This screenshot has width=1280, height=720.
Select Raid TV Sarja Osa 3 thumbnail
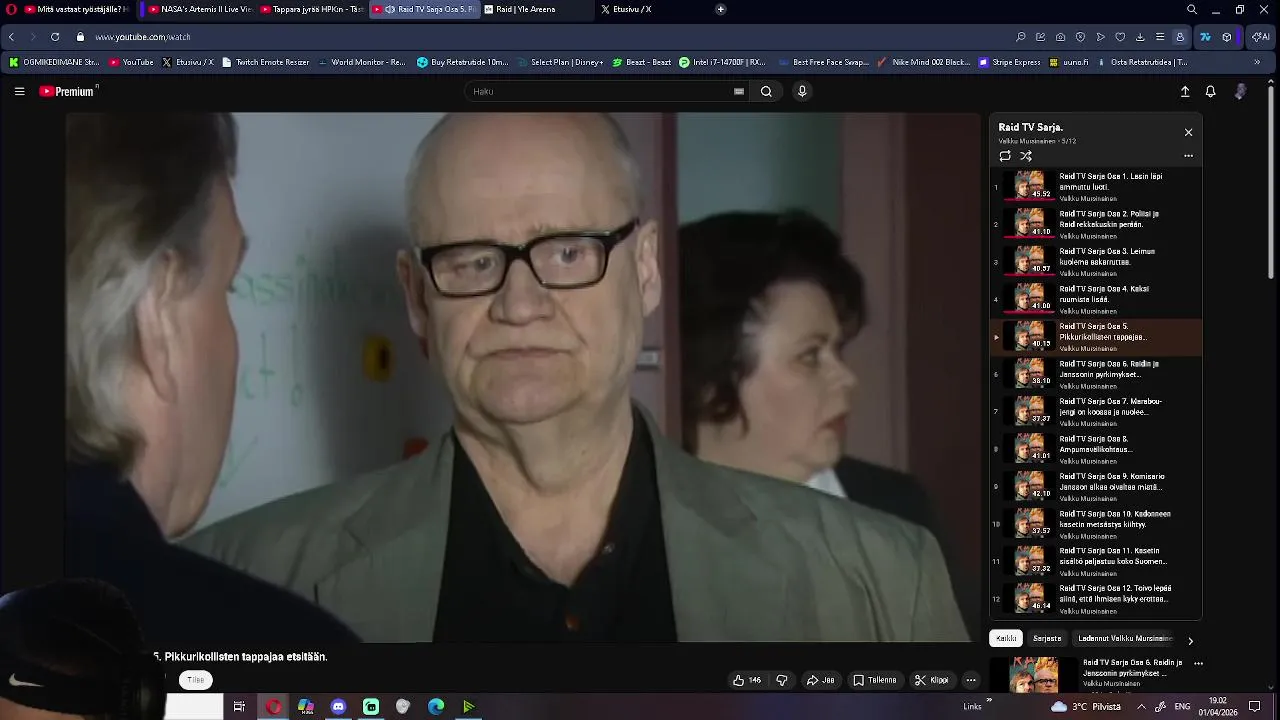(x=1029, y=261)
